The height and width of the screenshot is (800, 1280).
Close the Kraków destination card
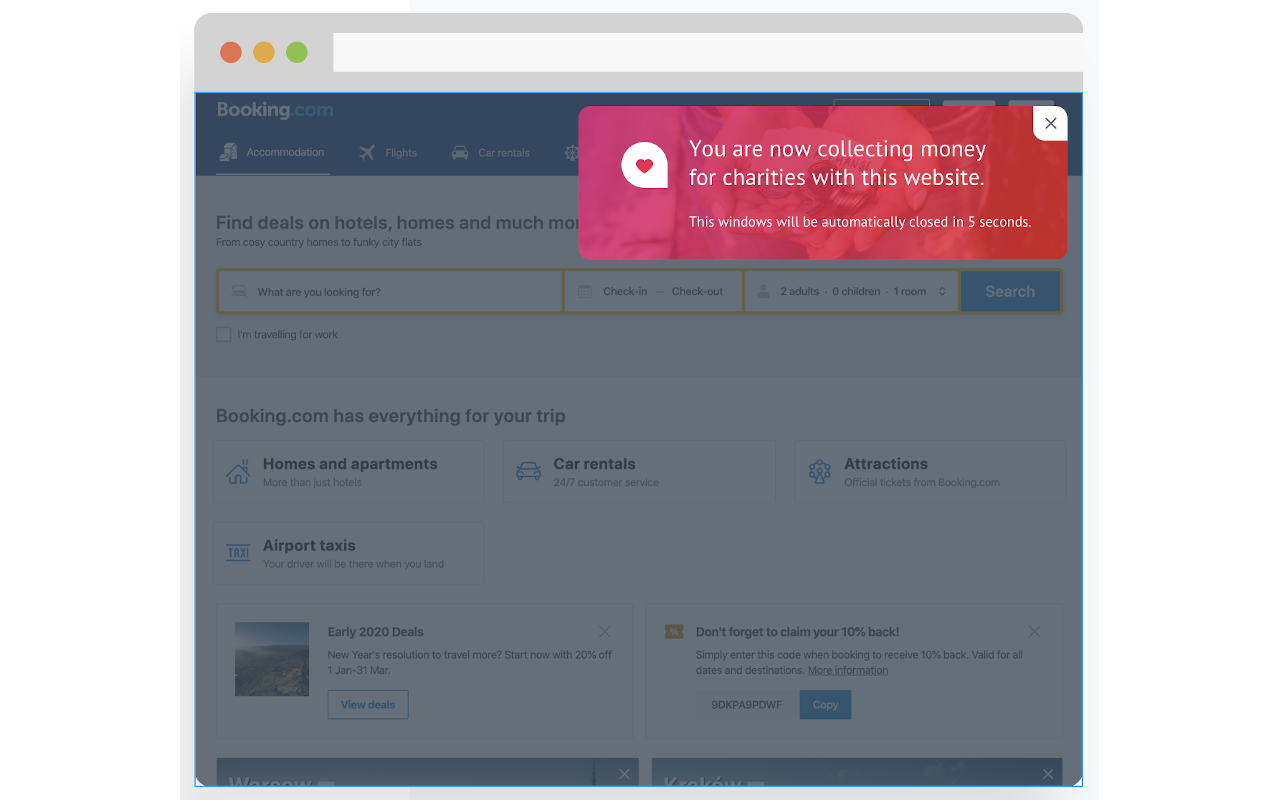point(1048,774)
